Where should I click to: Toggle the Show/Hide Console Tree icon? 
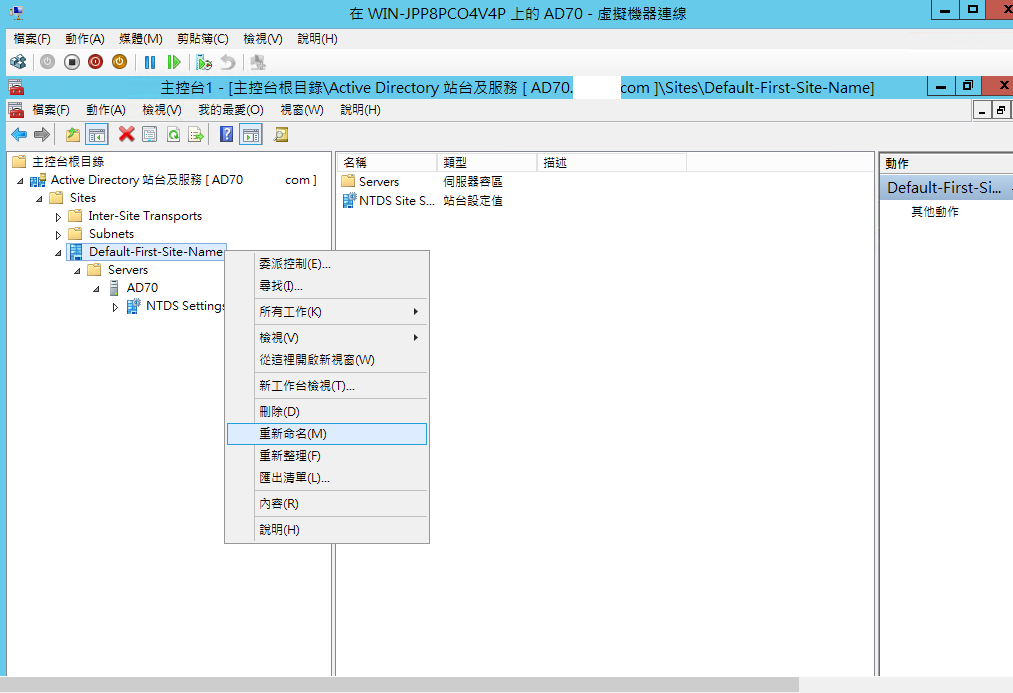click(97, 134)
